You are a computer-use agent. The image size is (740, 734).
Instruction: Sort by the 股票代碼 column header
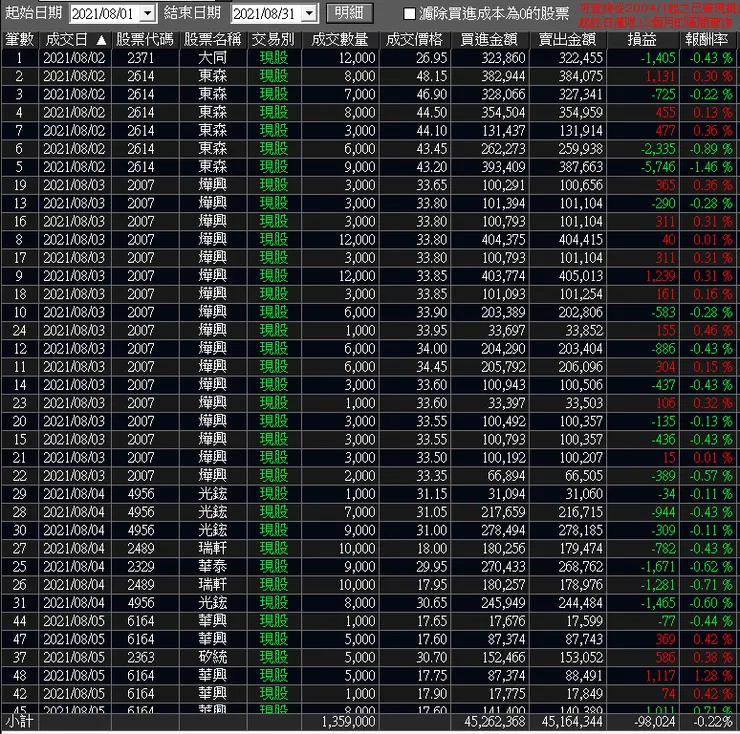(x=145, y=40)
